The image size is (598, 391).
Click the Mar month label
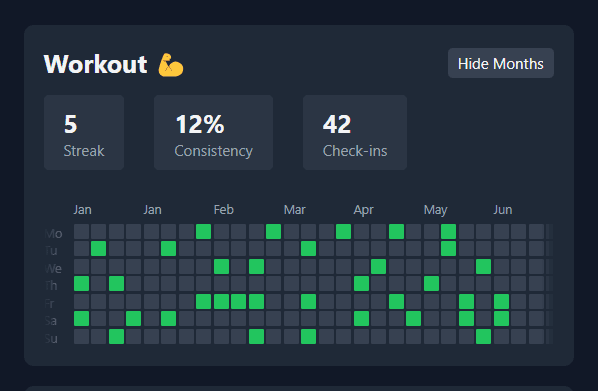pos(294,209)
